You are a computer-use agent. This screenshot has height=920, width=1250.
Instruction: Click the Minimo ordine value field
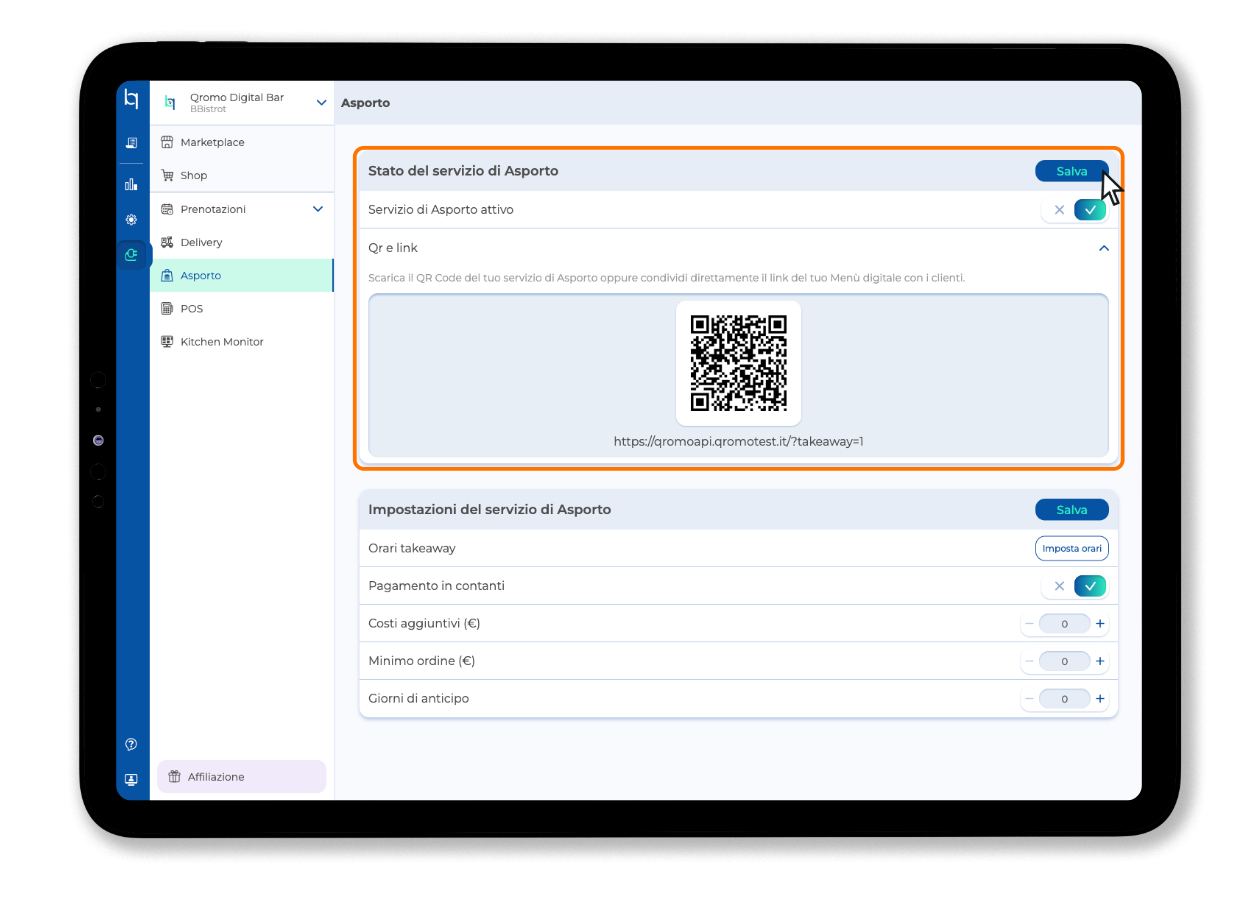pyautogui.click(x=1064, y=661)
